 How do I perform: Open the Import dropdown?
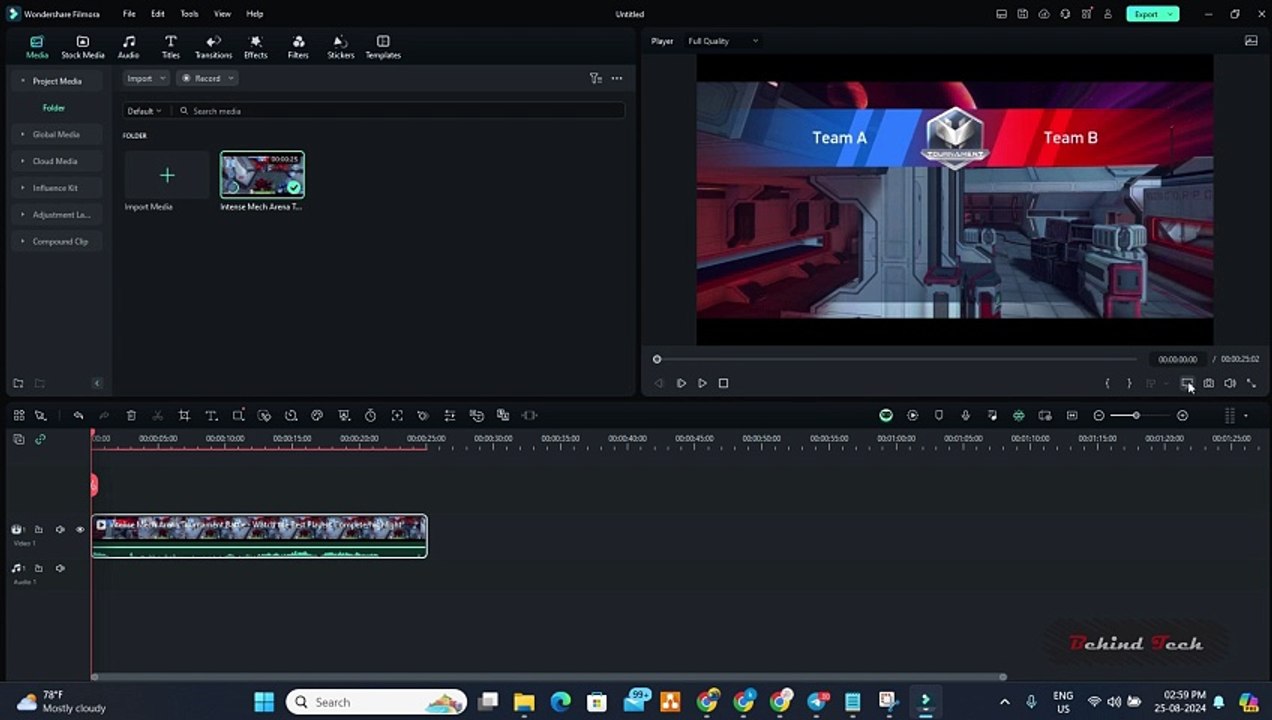pos(146,78)
